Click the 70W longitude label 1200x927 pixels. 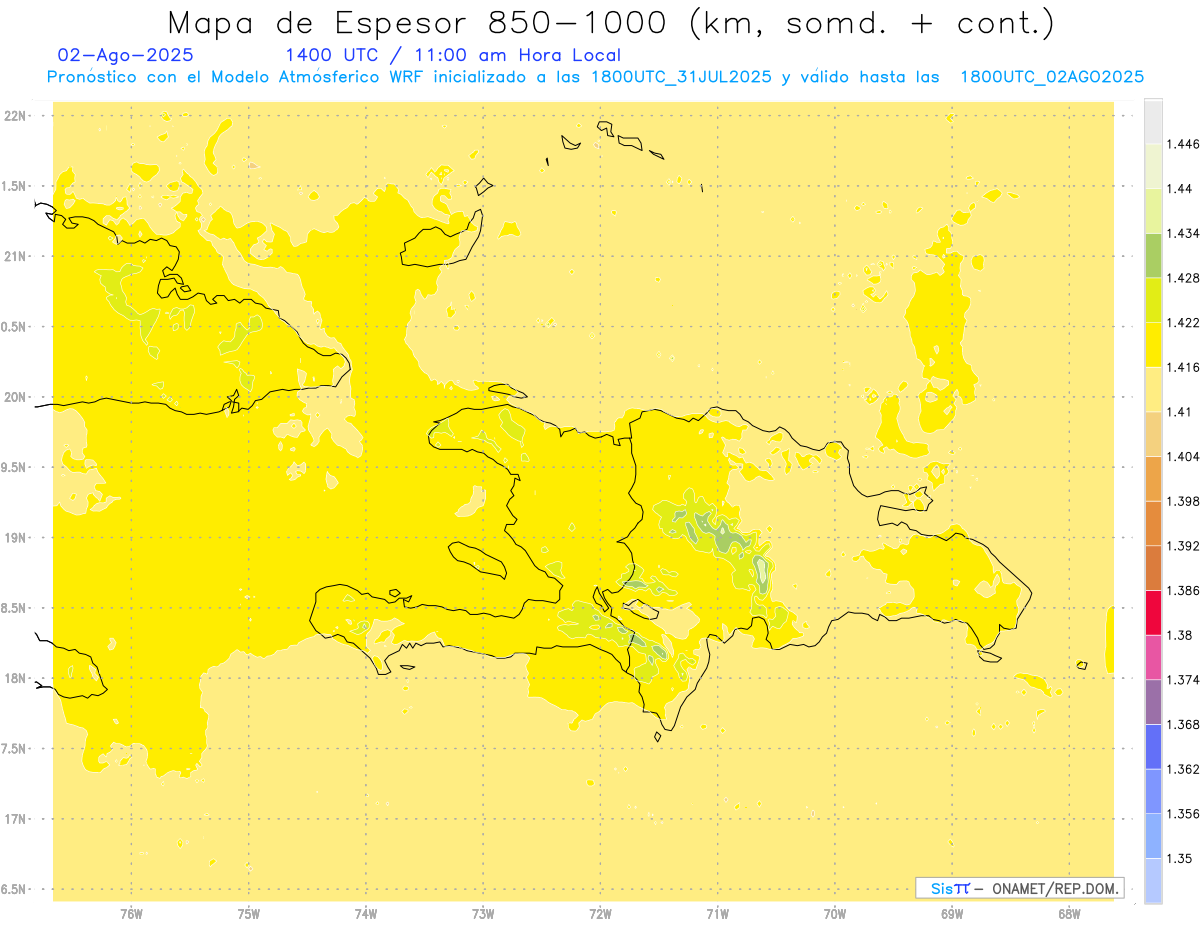[x=835, y=913]
